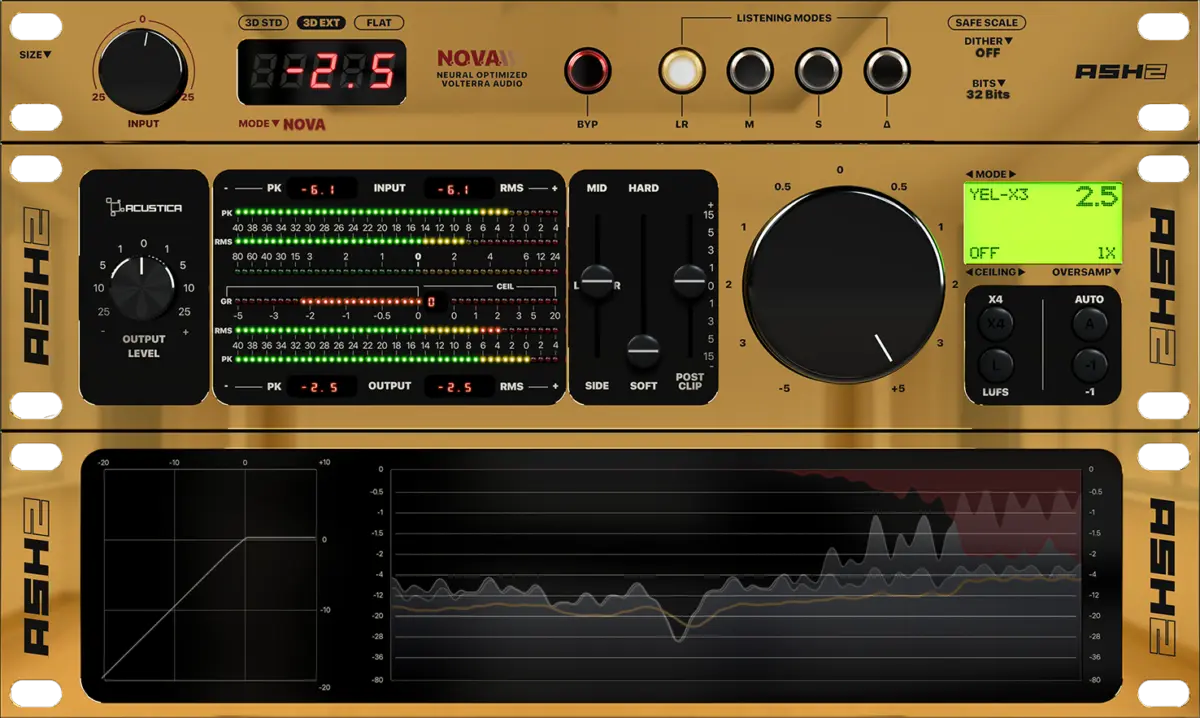Image resolution: width=1200 pixels, height=718 pixels.
Task: Click the HARD/SOFT fader handle
Action: tap(644, 351)
